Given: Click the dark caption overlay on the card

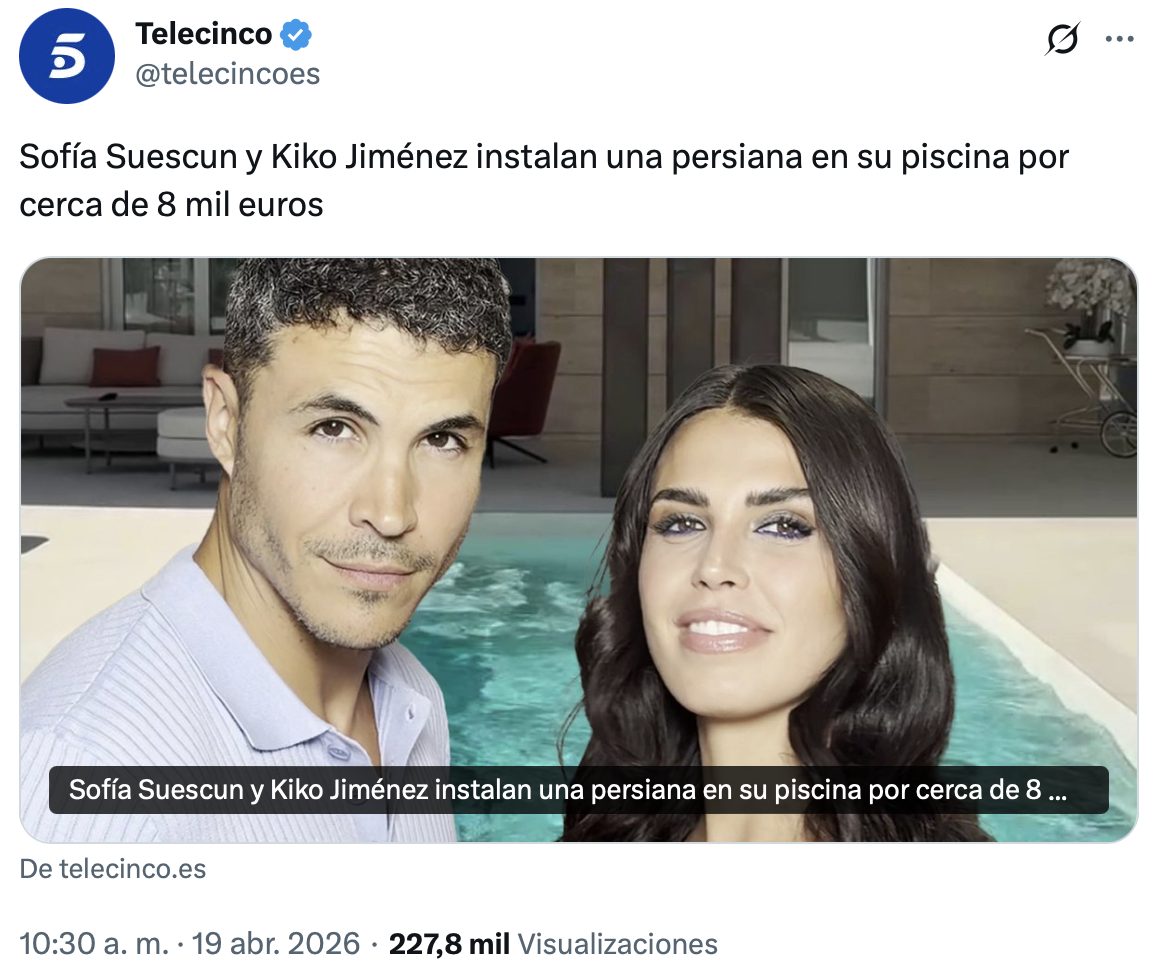Looking at the screenshot, I should point(579,790).
